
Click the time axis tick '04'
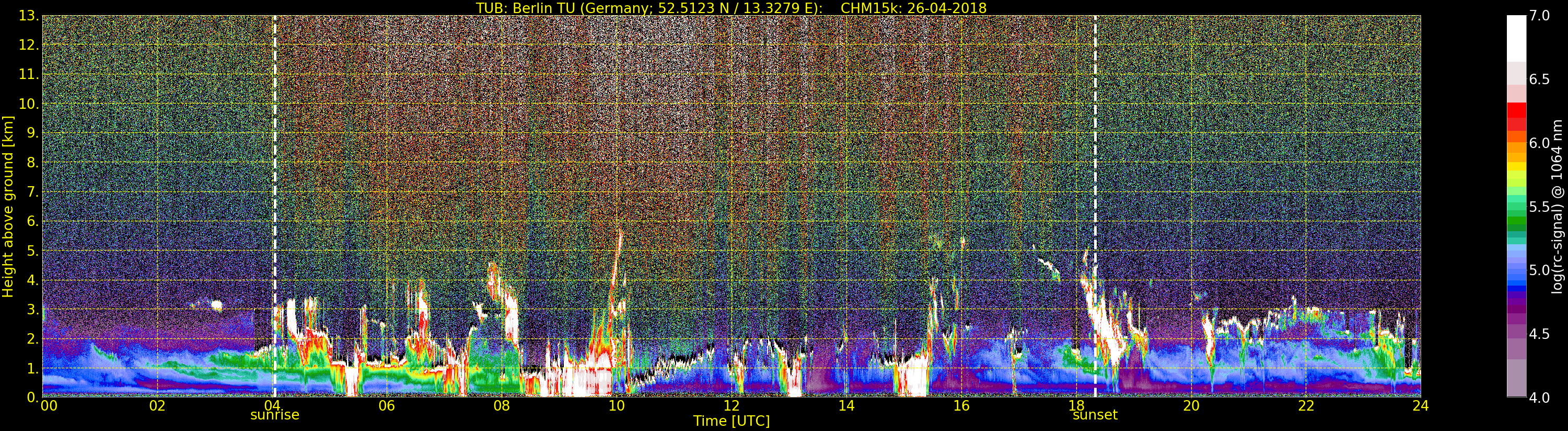click(272, 406)
